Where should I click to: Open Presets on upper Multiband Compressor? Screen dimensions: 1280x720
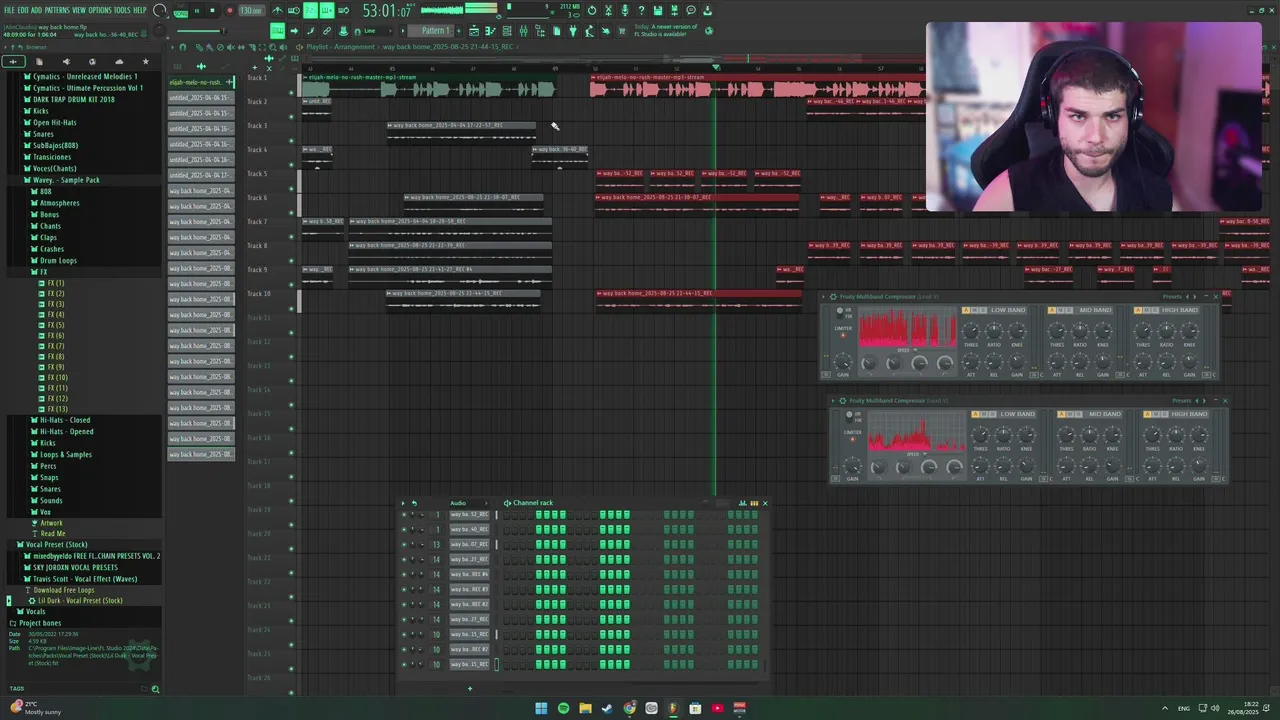(x=1172, y=296)
